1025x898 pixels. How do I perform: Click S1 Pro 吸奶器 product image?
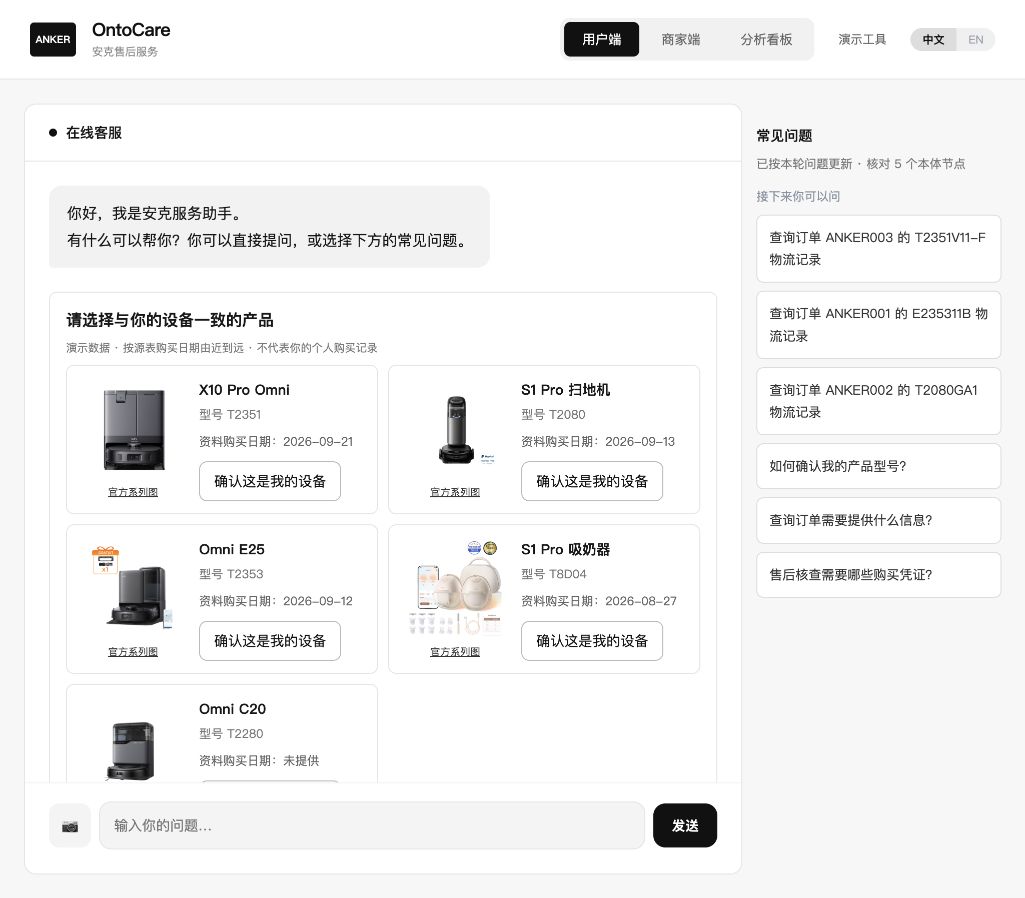456,588
